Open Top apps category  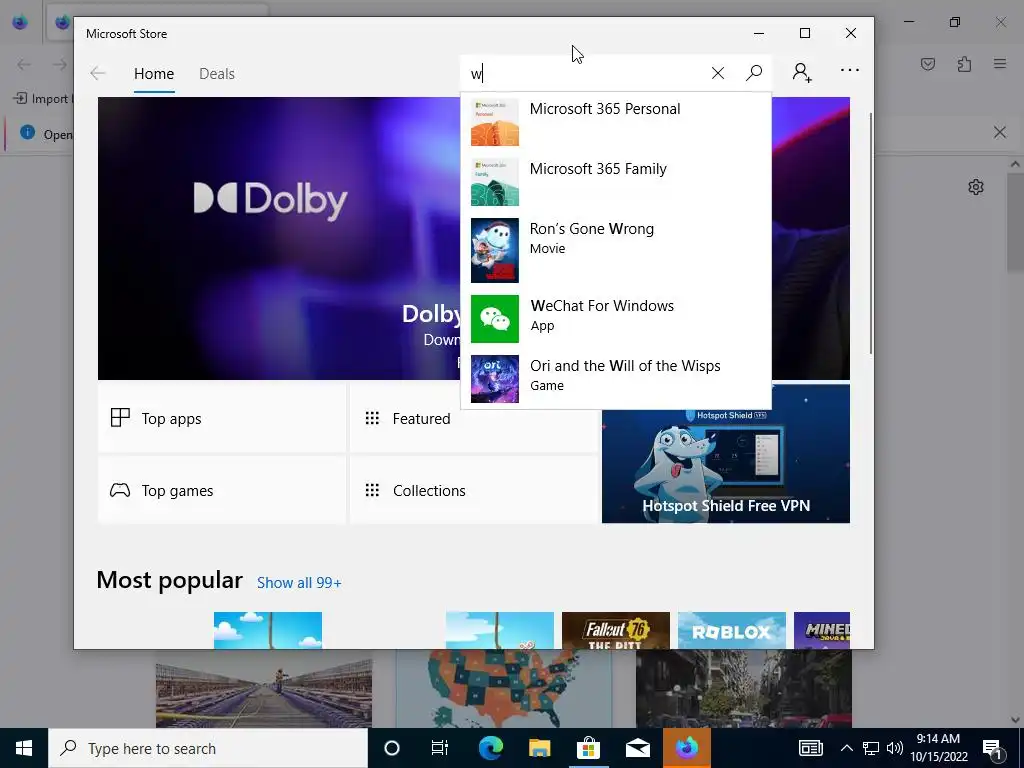tap(222, 419)
